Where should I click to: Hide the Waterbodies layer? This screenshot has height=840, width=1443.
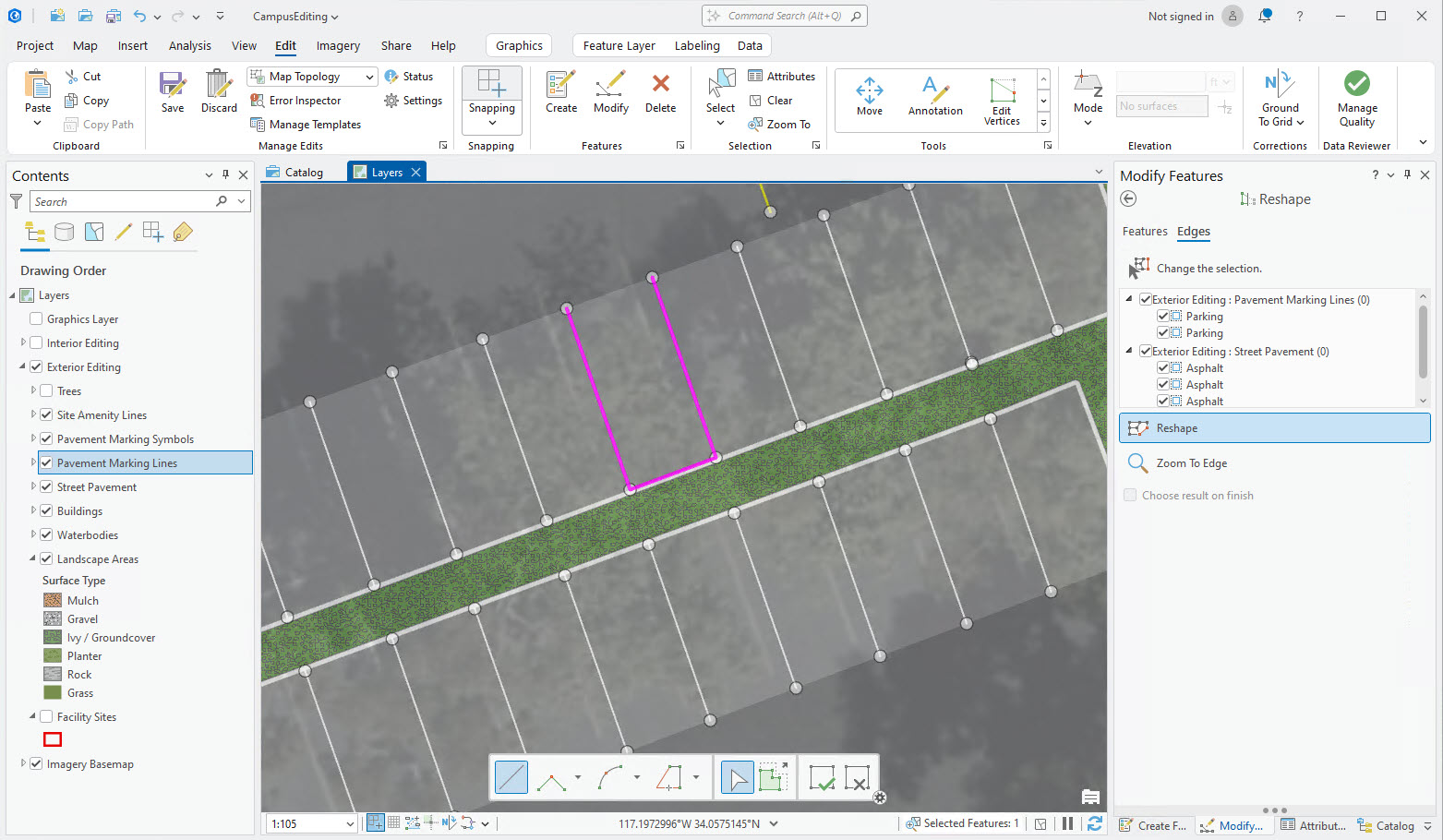coord(46,535)
